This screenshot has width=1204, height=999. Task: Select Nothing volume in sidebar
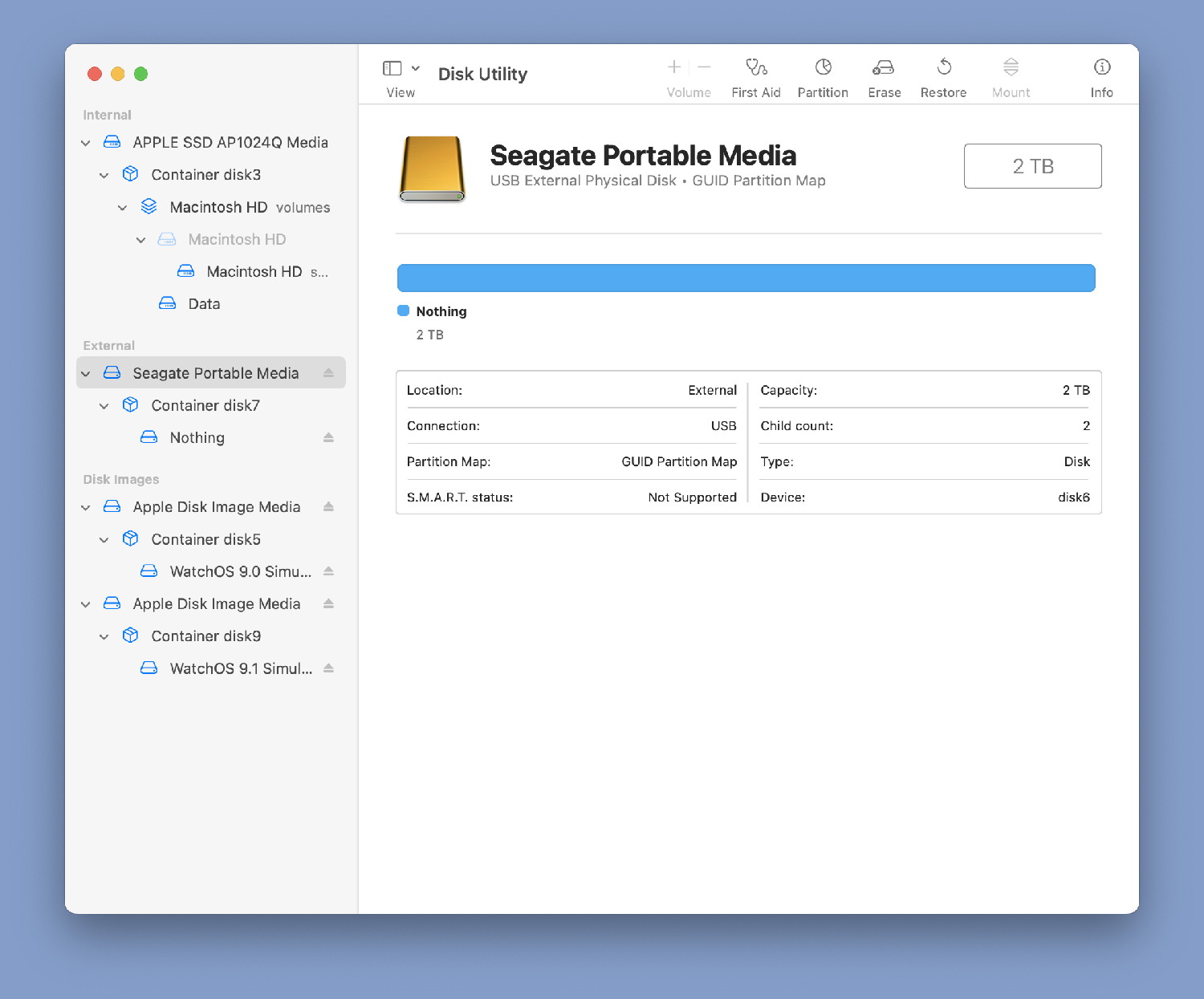[x=211, y=437]
